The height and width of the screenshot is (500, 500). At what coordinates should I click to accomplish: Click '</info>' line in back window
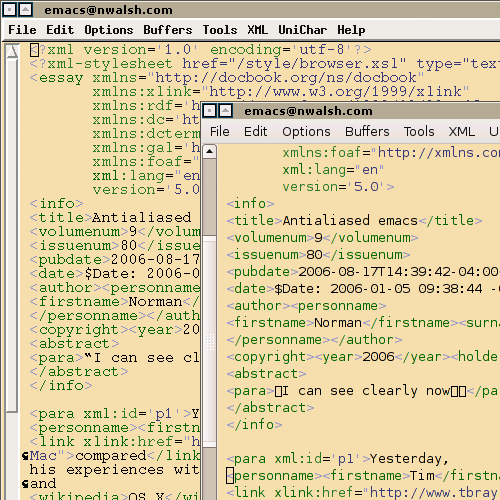[61, 386]
